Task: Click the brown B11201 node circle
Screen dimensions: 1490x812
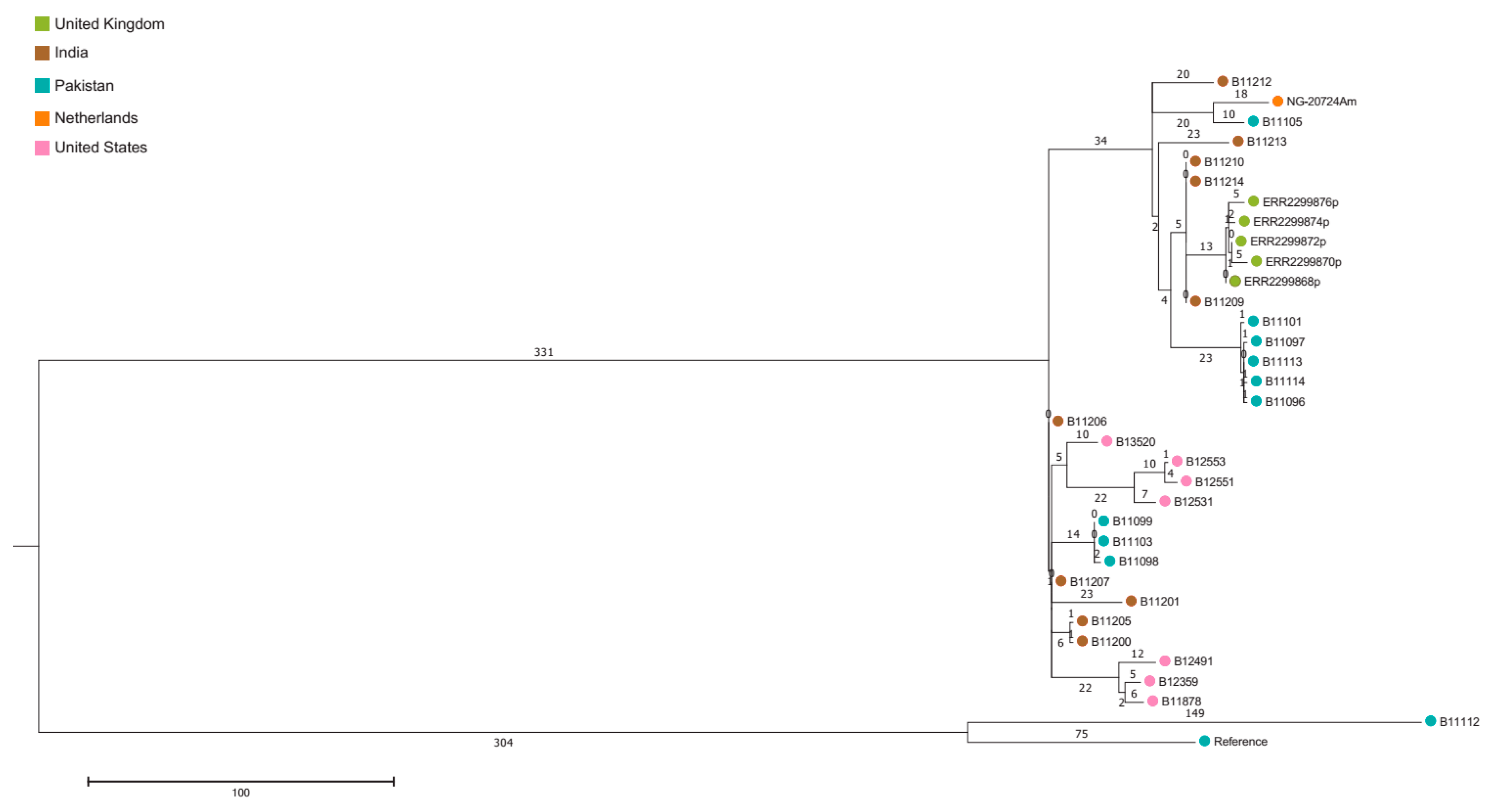Action: click(1131, 601)
